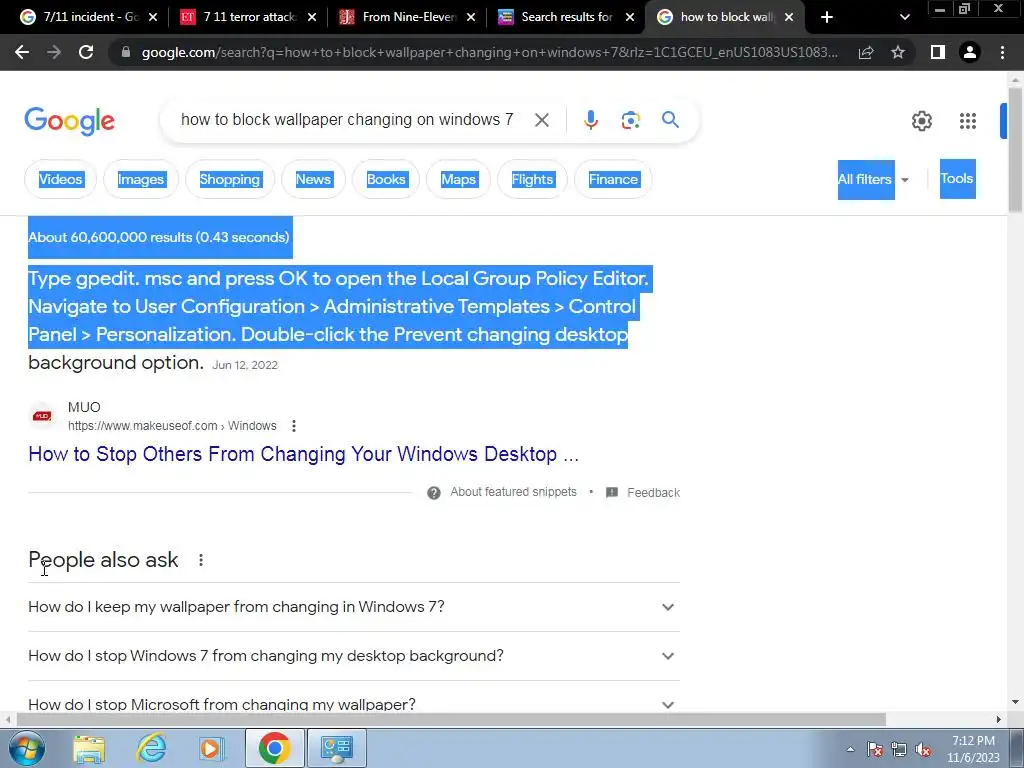Clear the search box with X
Viewport: 1024px width, 768px height.
coord(541,120)
